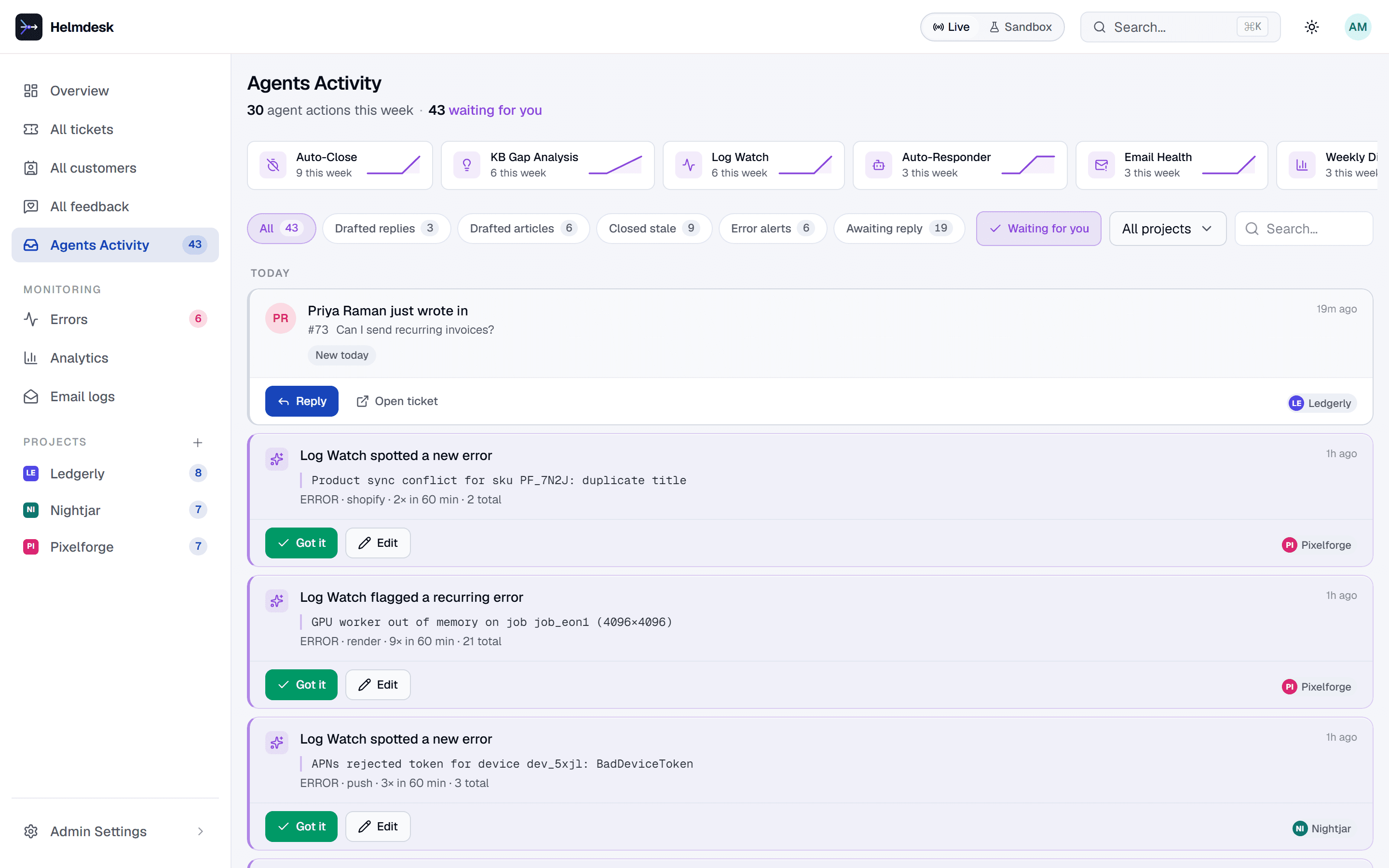Click the KB Gap Analysis lightbulb icon
The height and width of the screenshot is (868, 1389).
(x=467, y=165)
